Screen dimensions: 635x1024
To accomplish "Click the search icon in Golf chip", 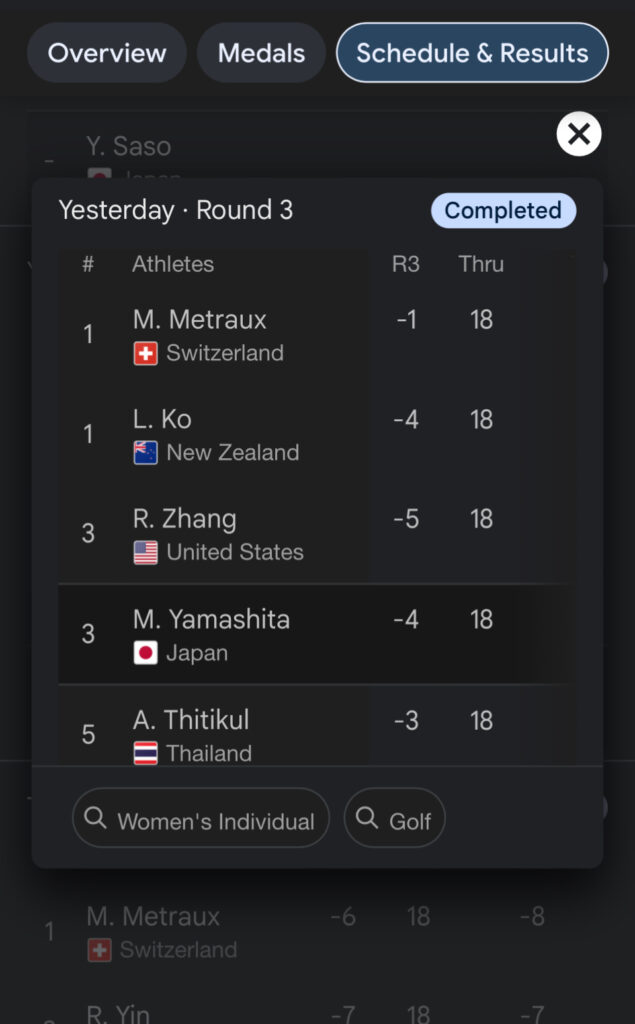I will 367,819.
